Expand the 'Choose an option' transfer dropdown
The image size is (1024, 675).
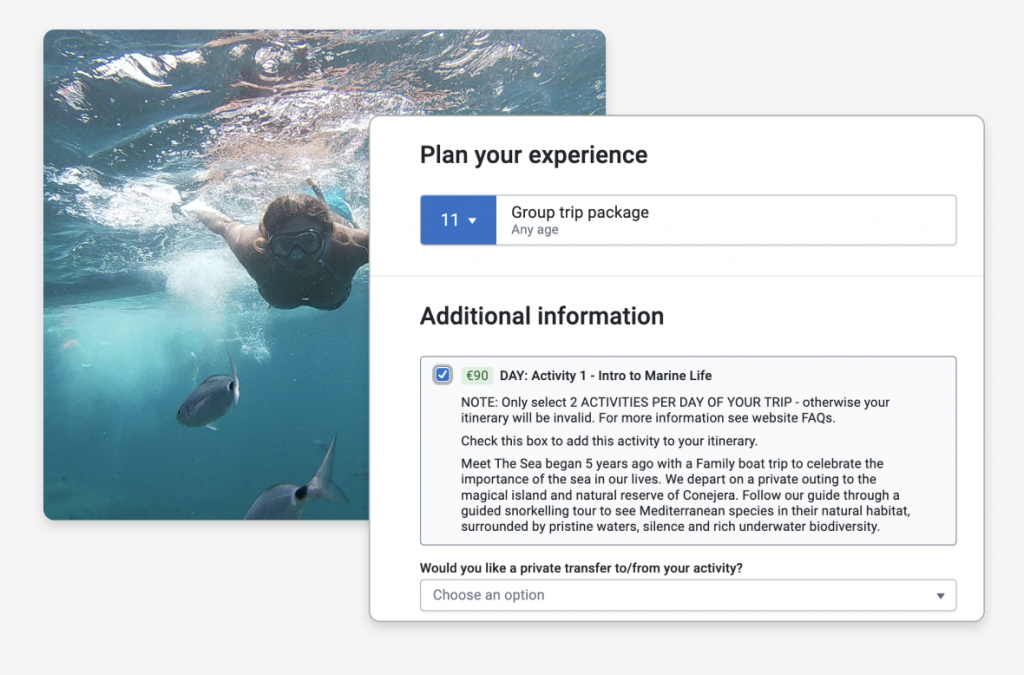(x=687, y=595)
